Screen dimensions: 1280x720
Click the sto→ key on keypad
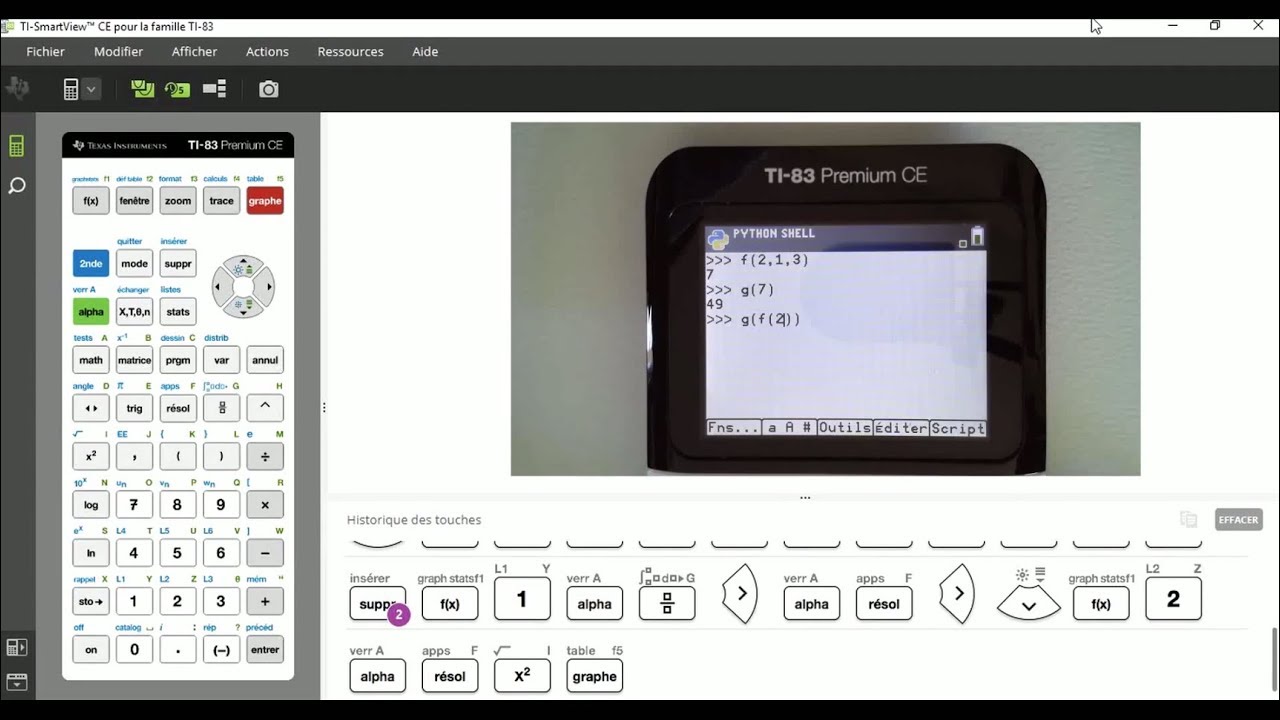[90, 601]
